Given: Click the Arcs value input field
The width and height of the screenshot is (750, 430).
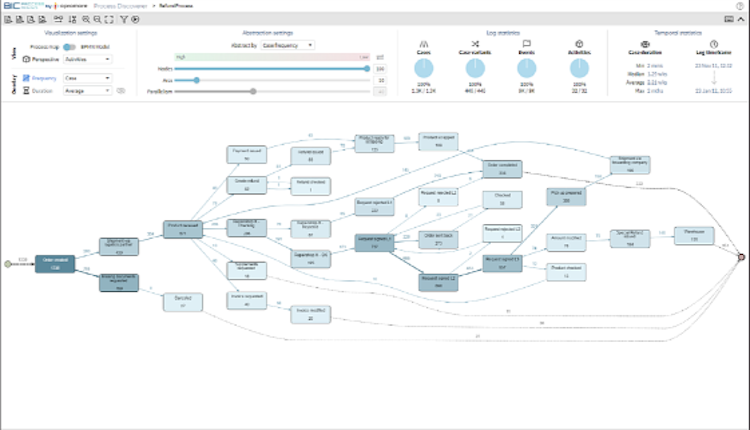Looking at the screenshot, I should coord(380,80).
